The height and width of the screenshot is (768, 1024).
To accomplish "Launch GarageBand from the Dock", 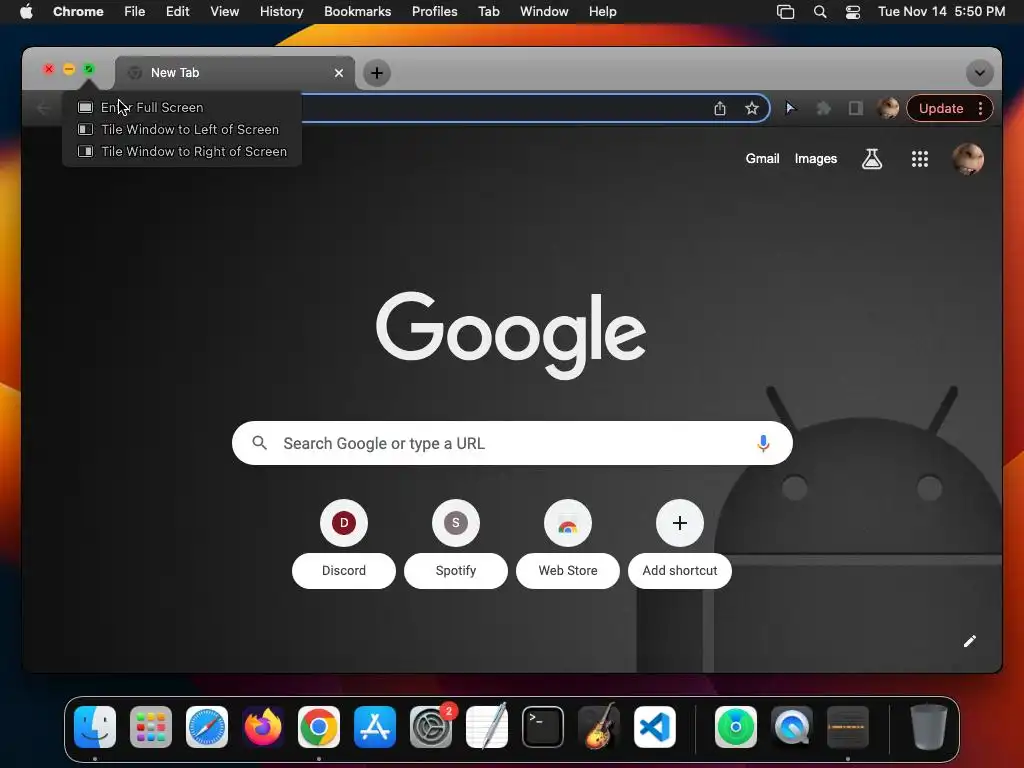I will [x=599, y=727].
